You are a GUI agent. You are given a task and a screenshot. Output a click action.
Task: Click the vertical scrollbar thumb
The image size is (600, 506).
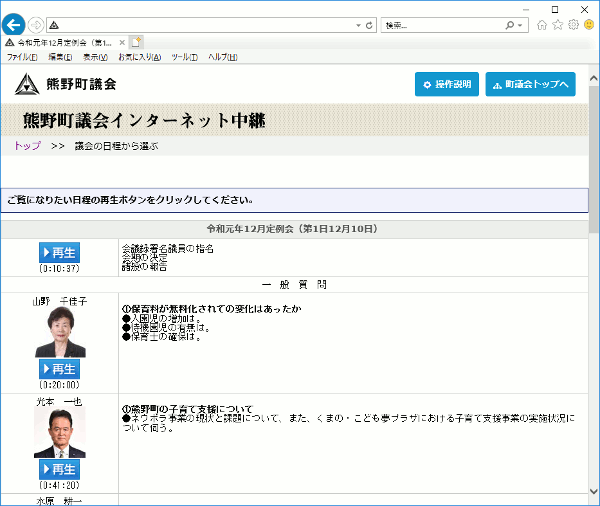pyautogui.click(x=593, y=159)
